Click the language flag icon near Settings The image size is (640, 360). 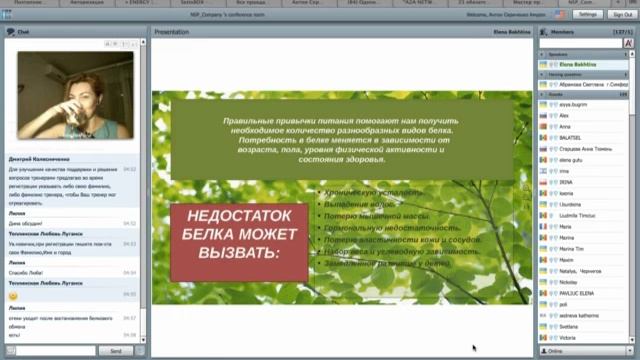point(560,14)
